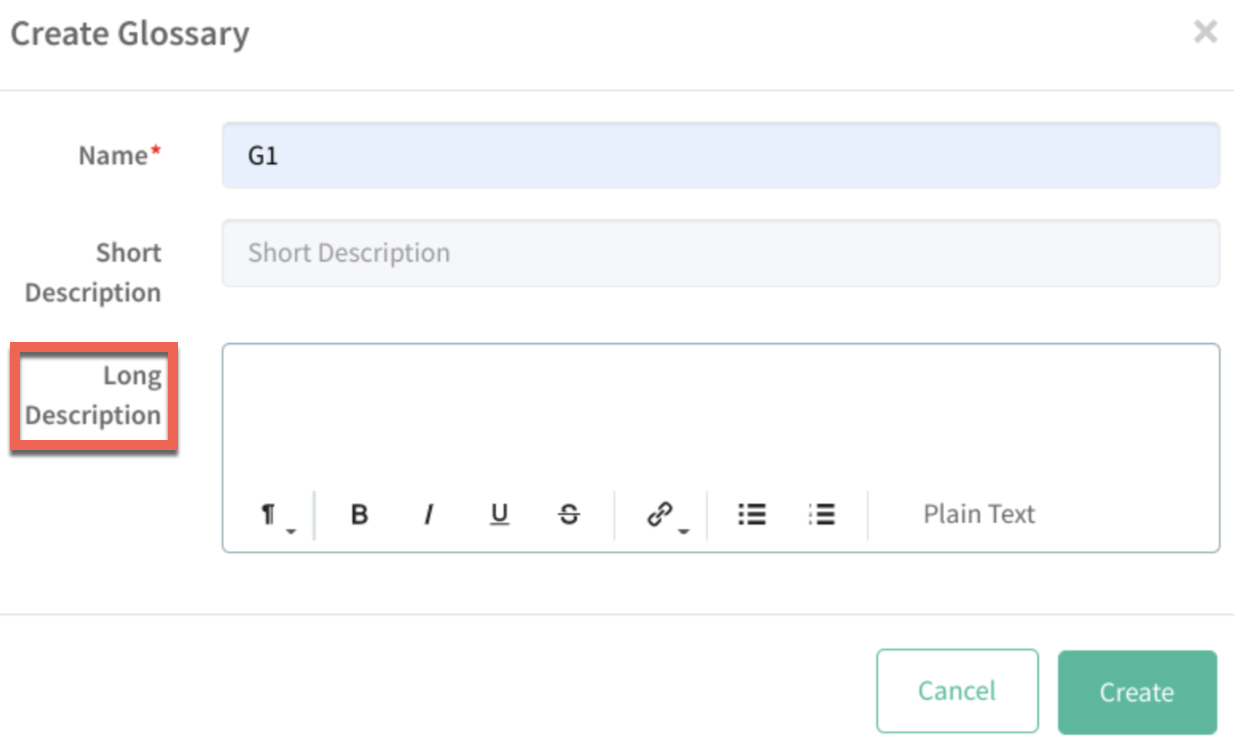Image resolution: width=1234 pixels, height=746 pixels.
Task: Apply strikethrough text style
Action: coord(569,515)
